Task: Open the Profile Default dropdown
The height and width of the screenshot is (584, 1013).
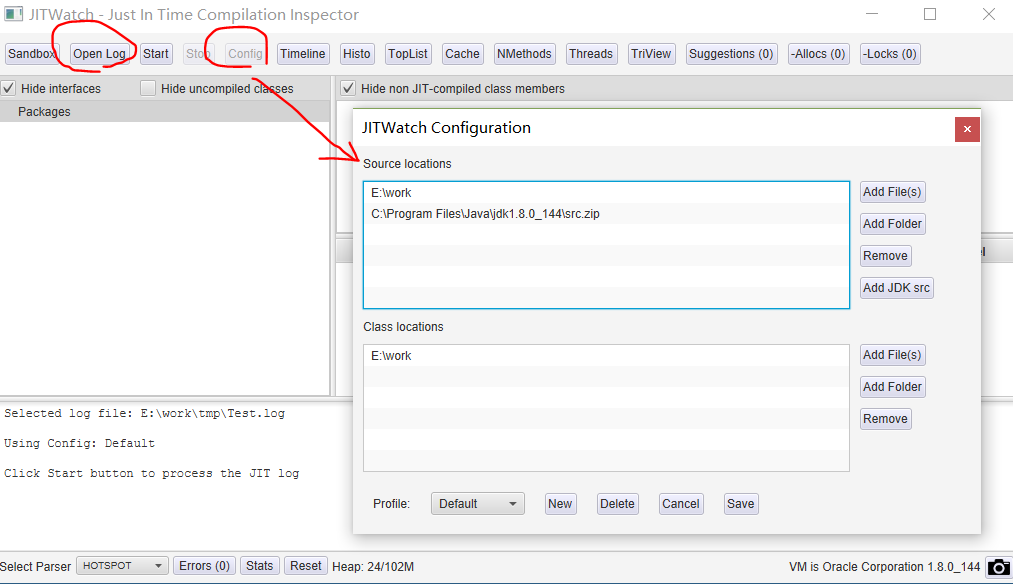Action: click(477, 504)
